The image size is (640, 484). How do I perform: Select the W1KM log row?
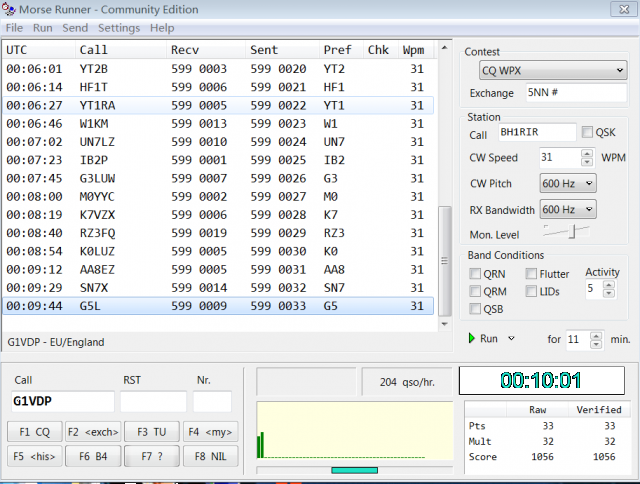(218, 123)
